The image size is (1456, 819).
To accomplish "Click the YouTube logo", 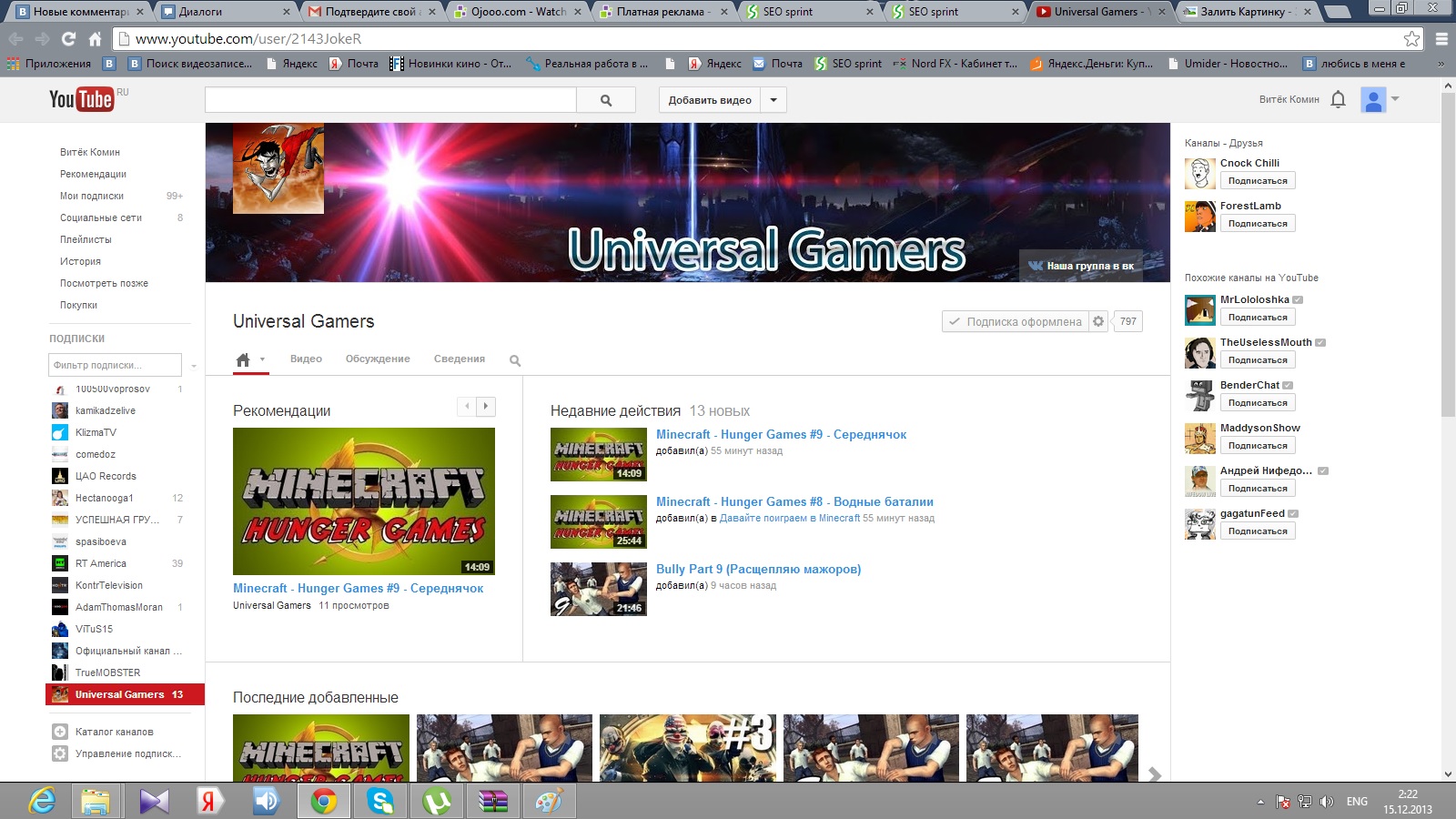I will click(x=82, y=99).
